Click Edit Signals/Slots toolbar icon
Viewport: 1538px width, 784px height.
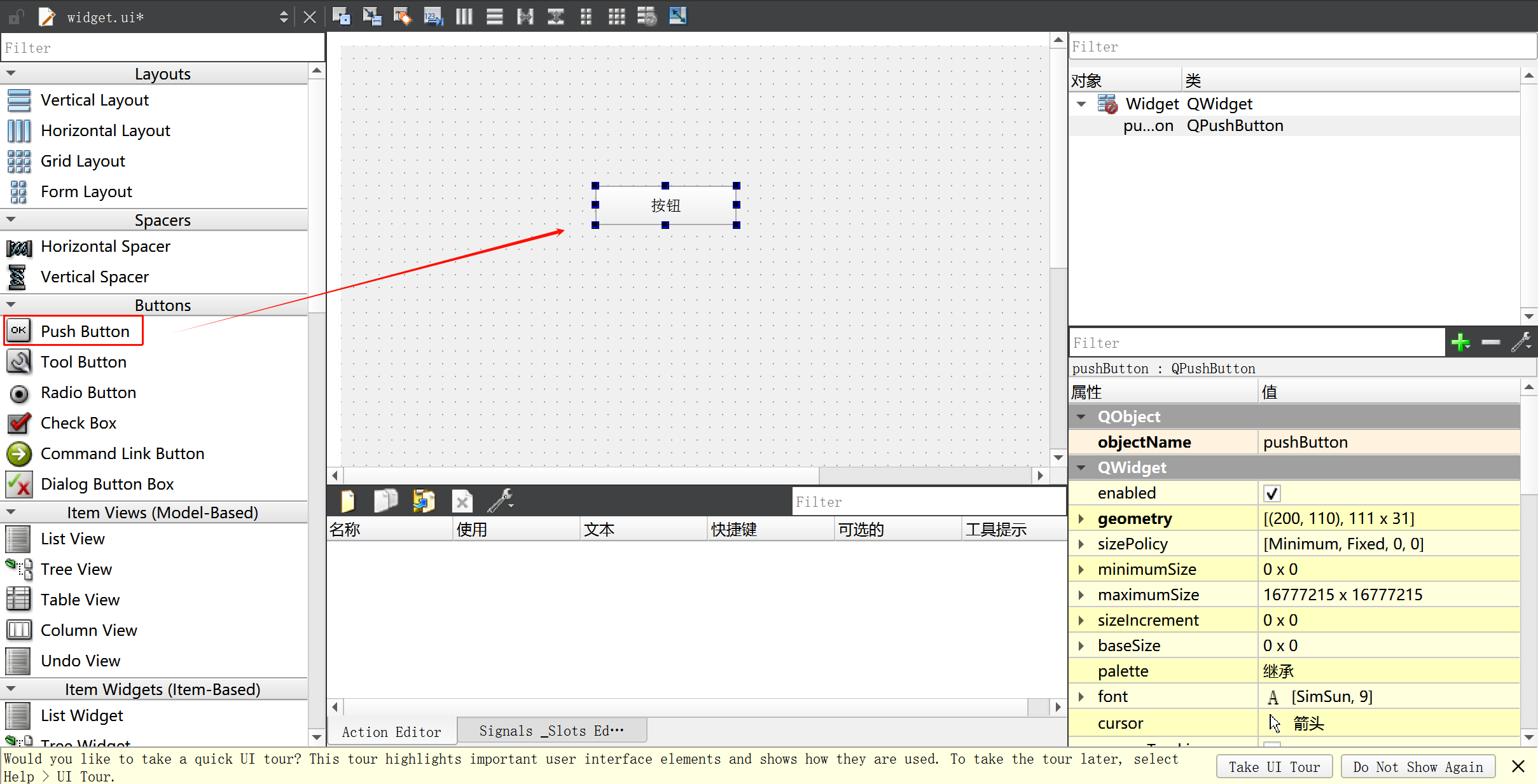[x=372, y=17]
